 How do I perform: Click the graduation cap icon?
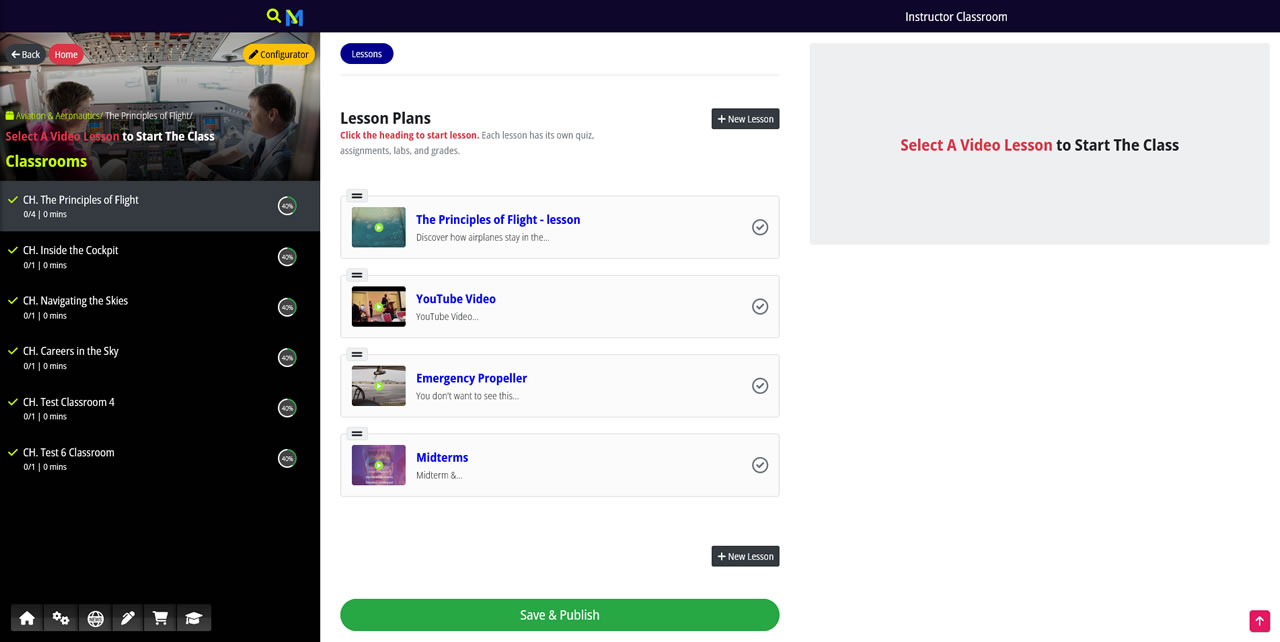pos(194,618)
